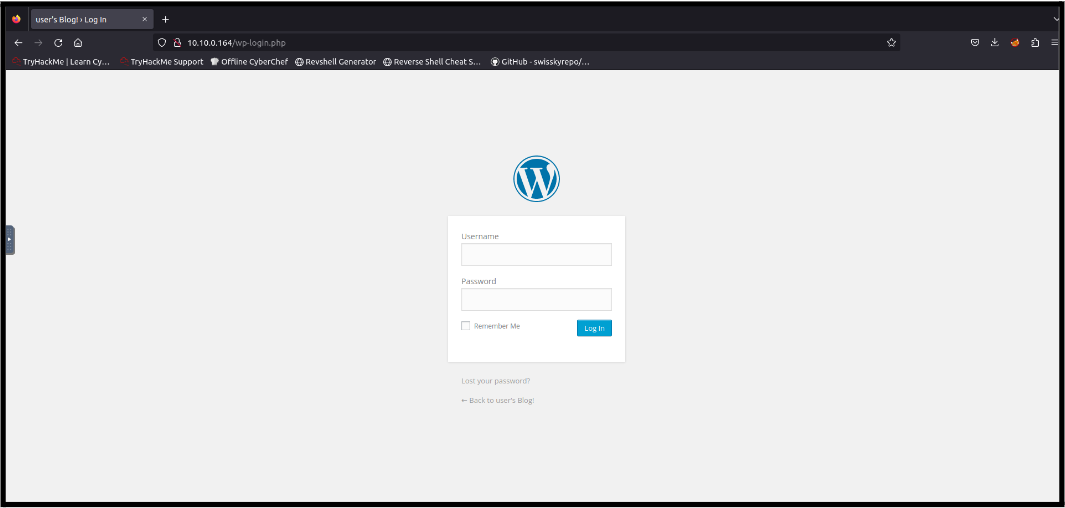Image resolution: width=1065 pixels, height=508 pixels.
Task: Save to Pocket icon in toolbar
Action: (x=975, y=43)
